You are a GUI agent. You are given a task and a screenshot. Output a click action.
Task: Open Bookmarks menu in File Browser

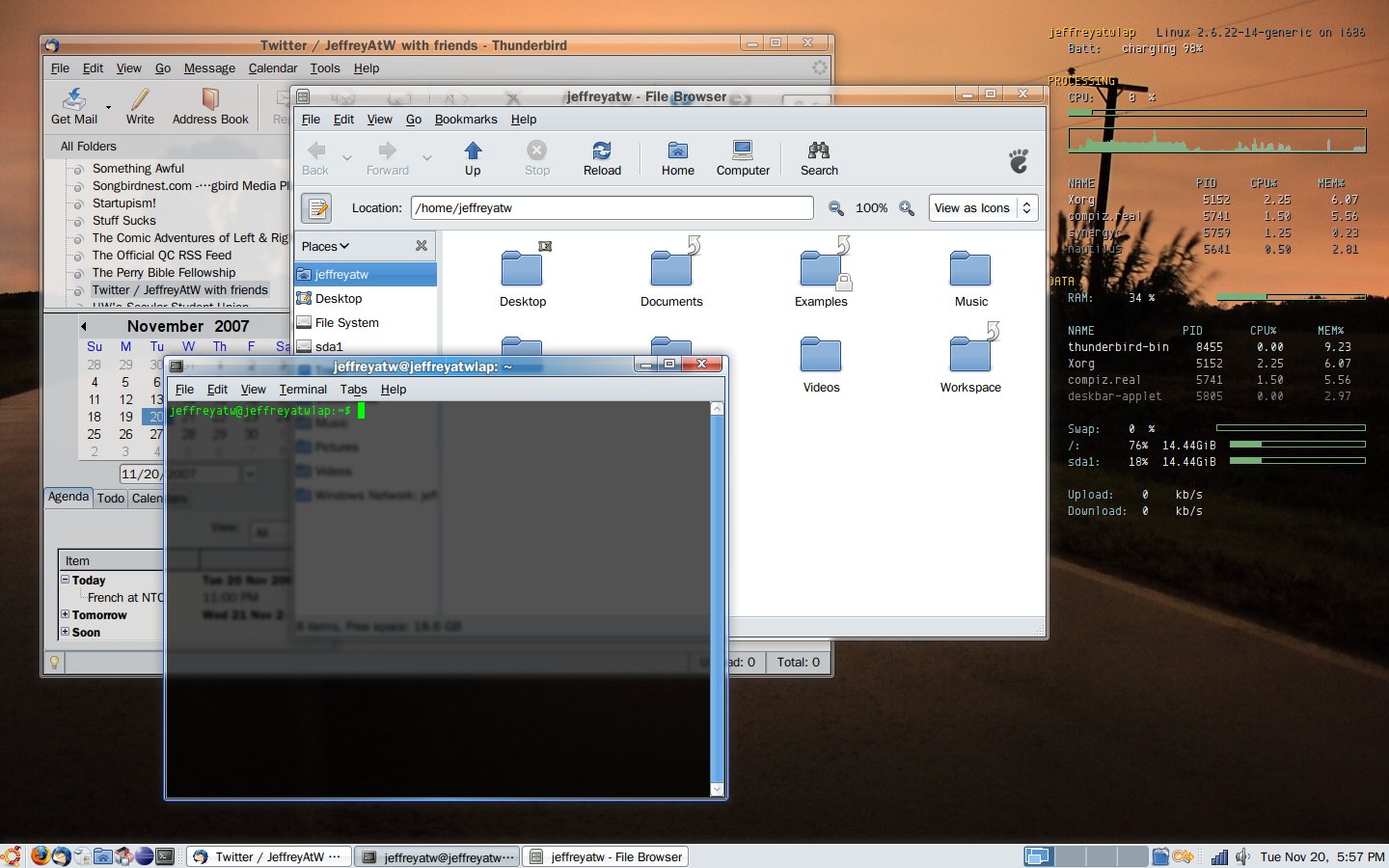click(466, 120)
